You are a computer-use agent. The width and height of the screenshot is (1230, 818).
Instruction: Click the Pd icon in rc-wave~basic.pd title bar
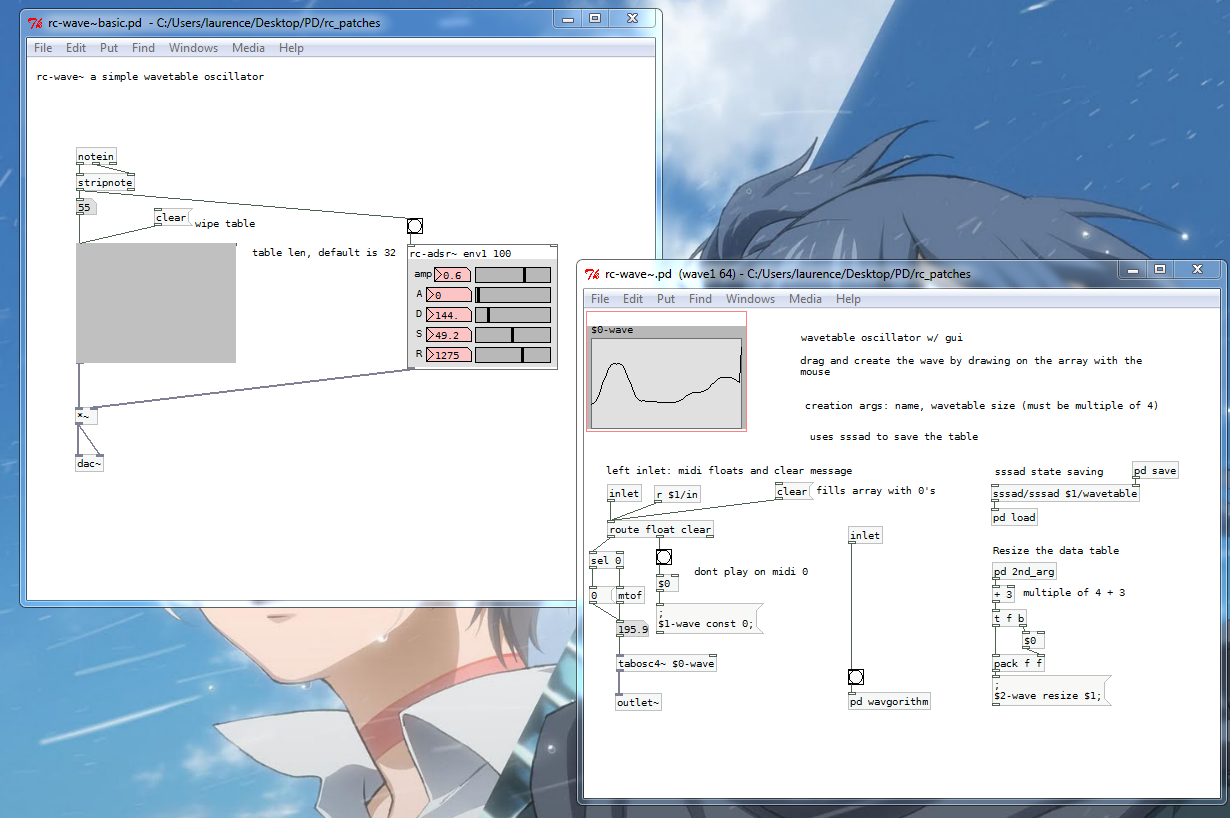34,22
